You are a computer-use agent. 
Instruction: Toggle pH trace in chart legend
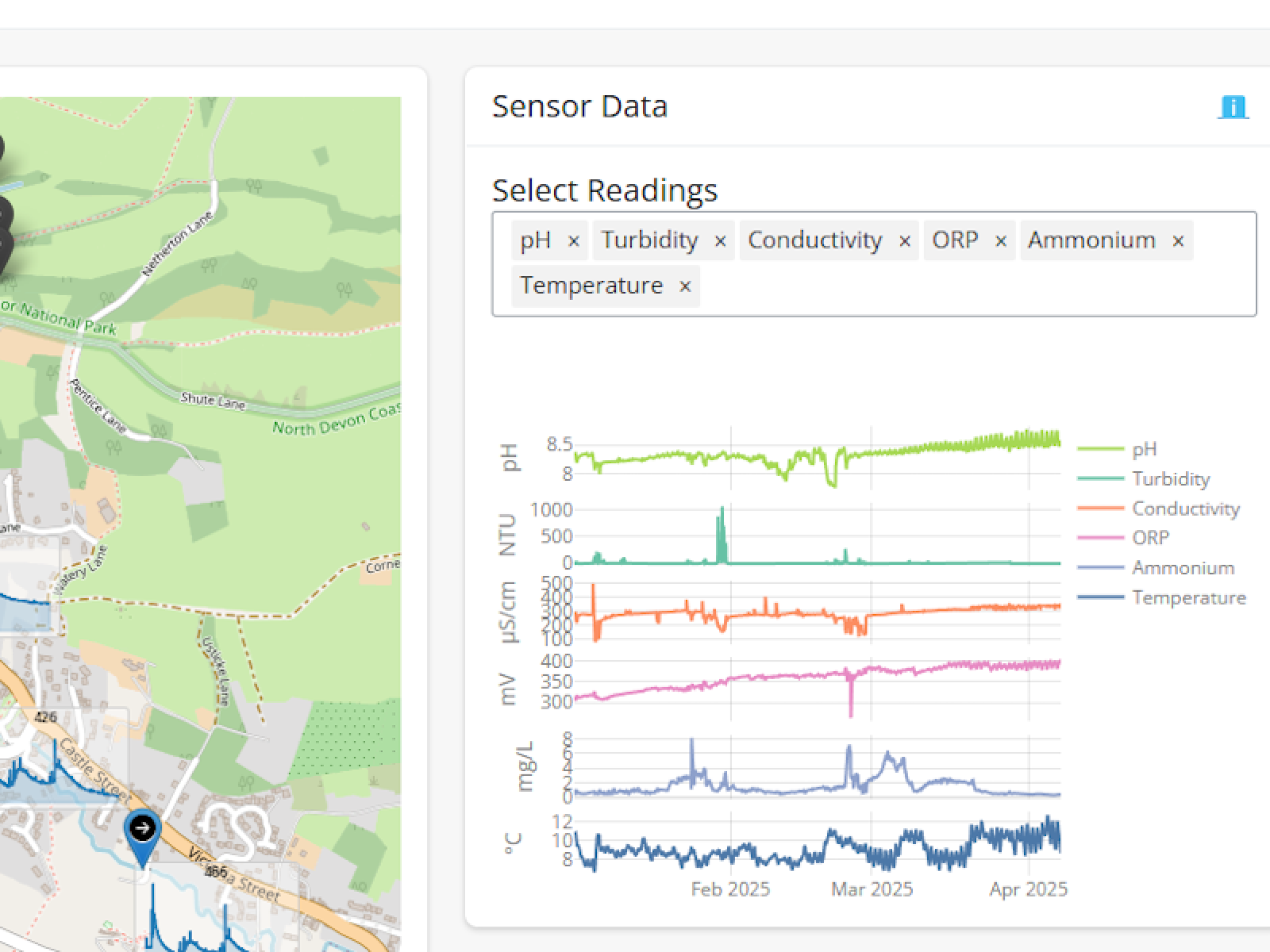[1144, 449]
